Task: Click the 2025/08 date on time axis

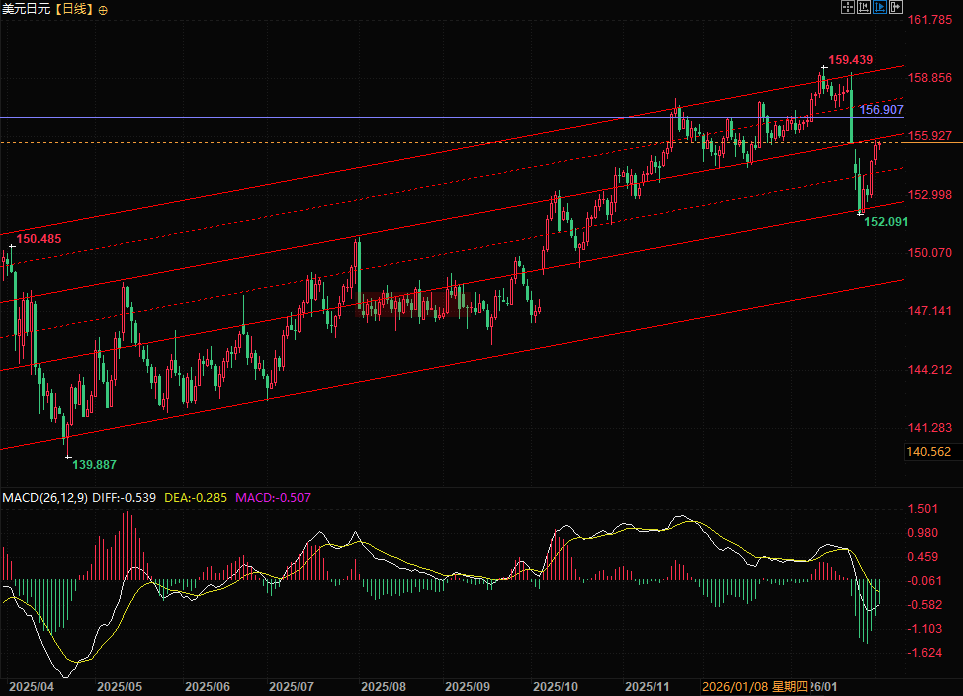Action: click(x=382, y=688)
